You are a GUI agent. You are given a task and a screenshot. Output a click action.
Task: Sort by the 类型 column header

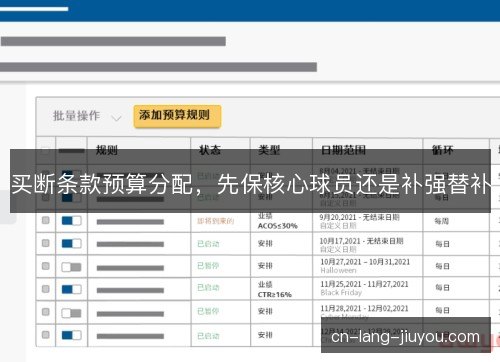(269, 150)
